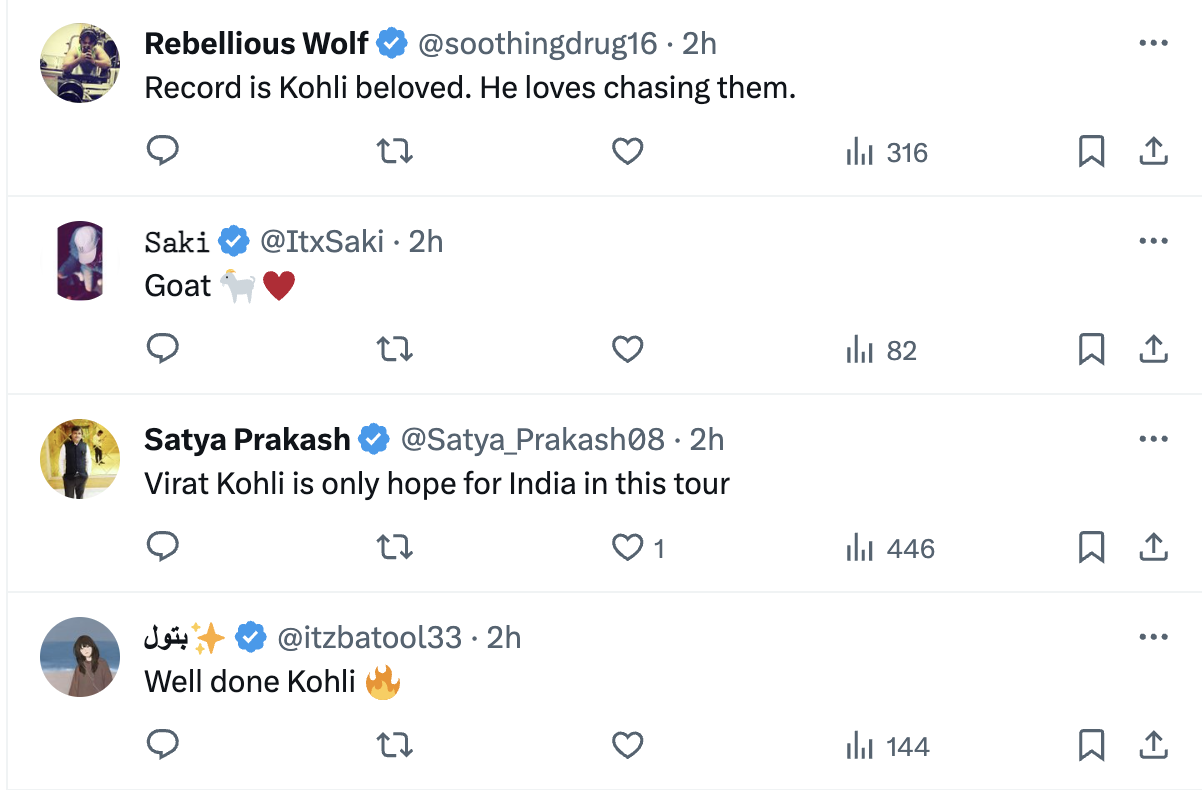
Task: Open @soothingdrug16 profile handle
Action: 537,44
